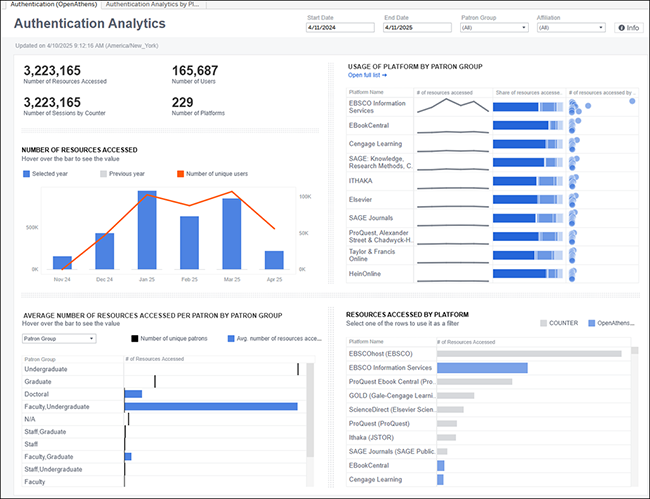Click the Doctoral patron group bar
Viewport: 650px width, 499px height.
pyautogui.click(x=133, y=394)
